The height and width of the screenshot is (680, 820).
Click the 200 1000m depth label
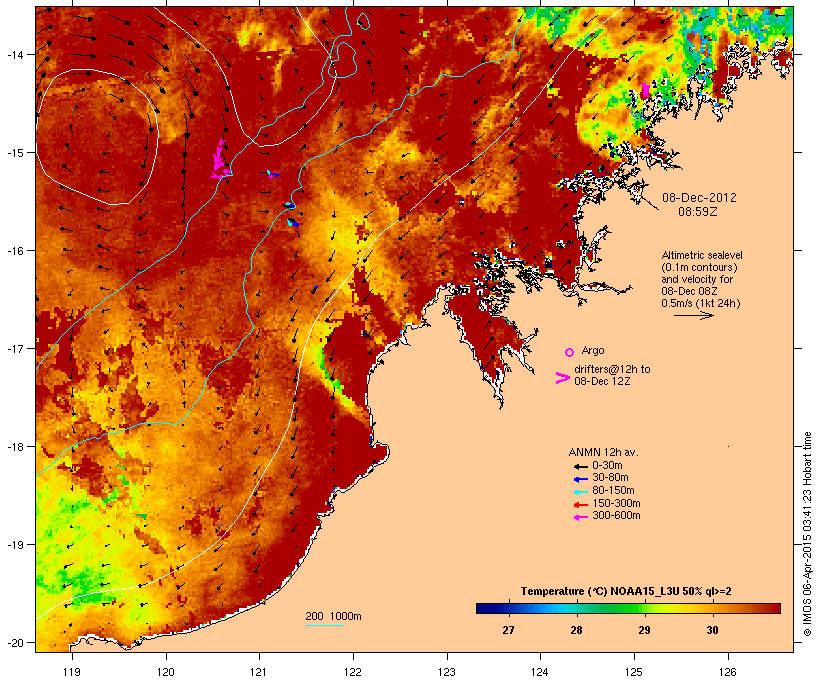click(x=333, y=616)
